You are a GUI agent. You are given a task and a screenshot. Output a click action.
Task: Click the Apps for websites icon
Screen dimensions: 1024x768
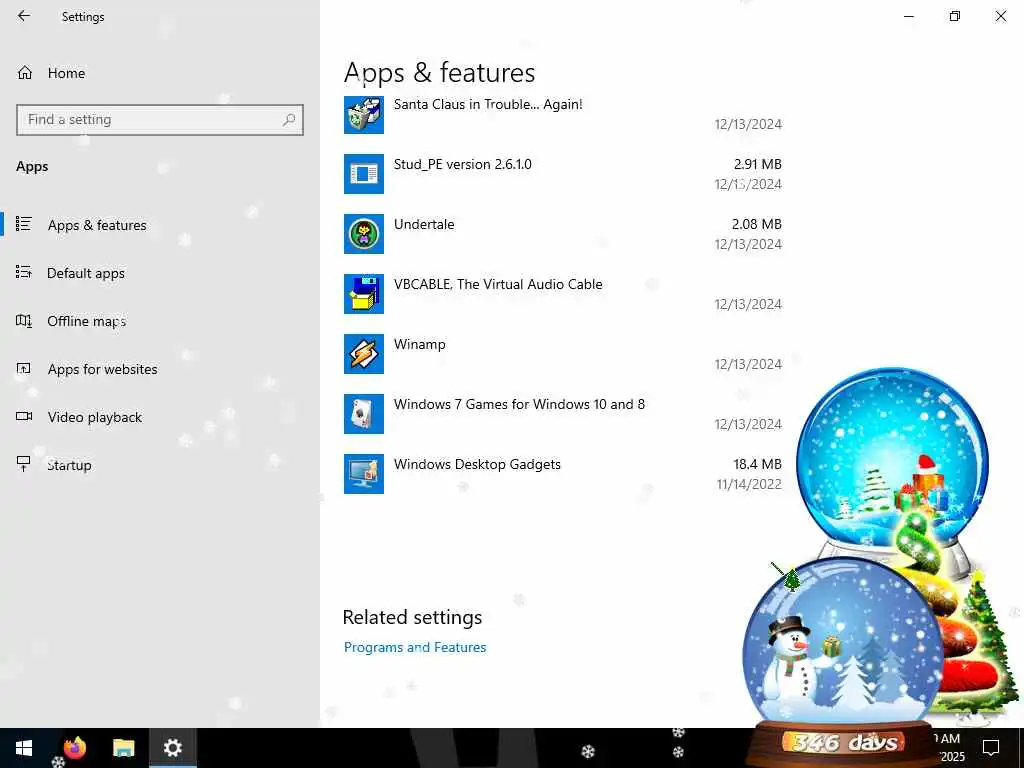click(24, 368)
